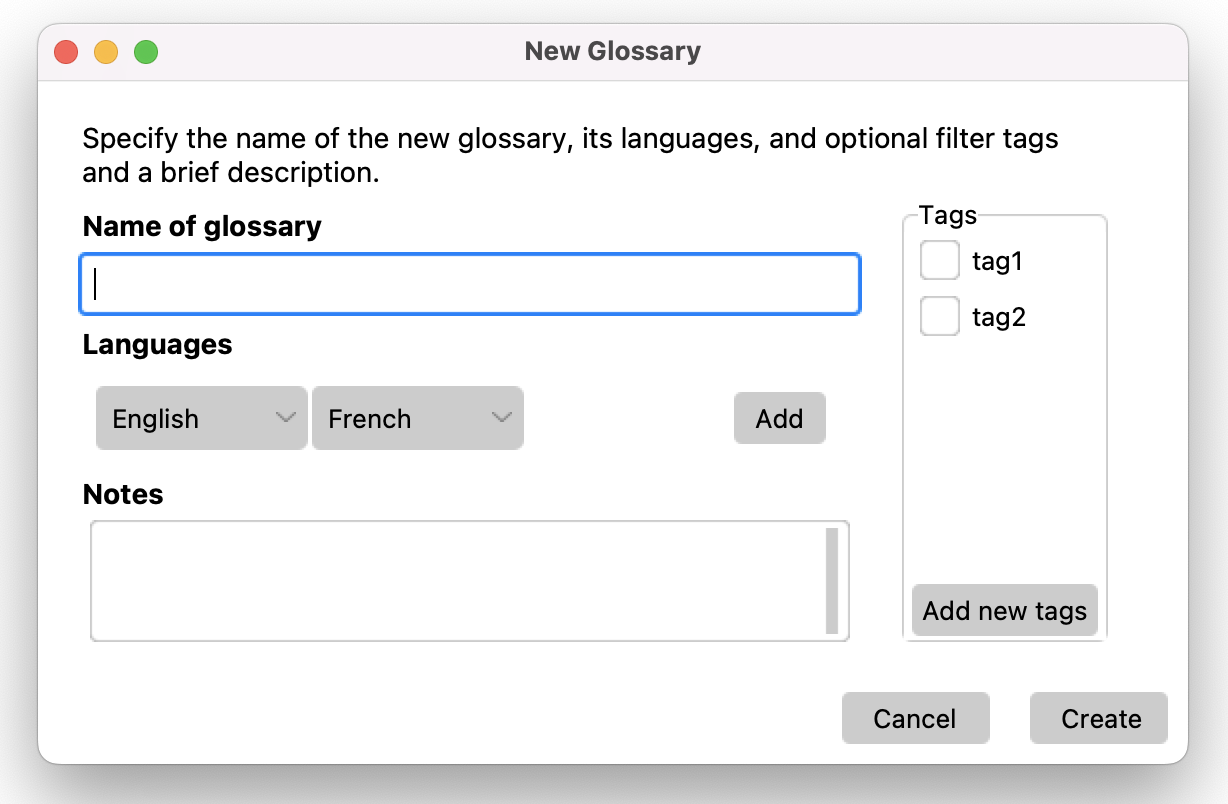Click the tag1 label text

click(998, 262)
